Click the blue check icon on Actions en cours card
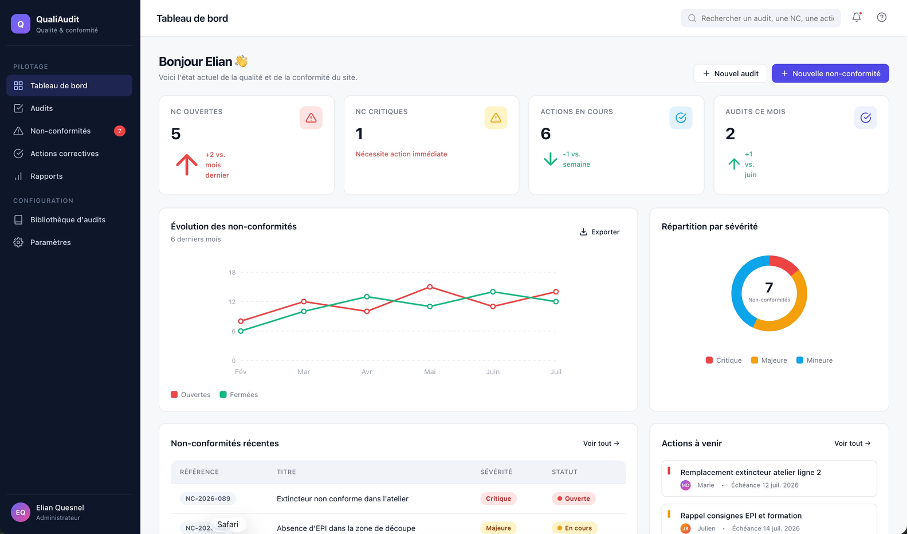The height and width of the screenshot is (534, 908). [681, 118]
